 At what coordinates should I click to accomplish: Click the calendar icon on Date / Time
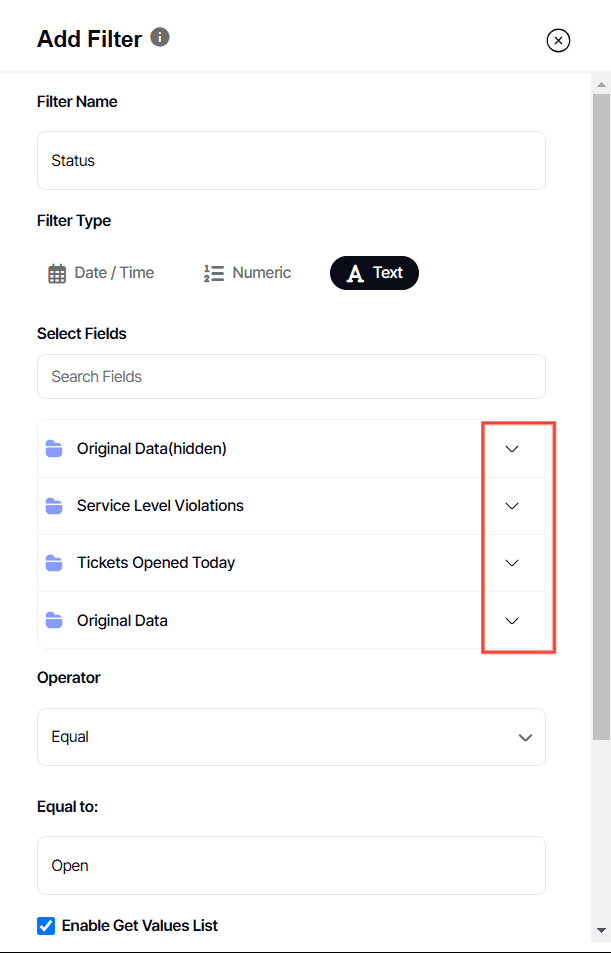(x=57, y=272)
